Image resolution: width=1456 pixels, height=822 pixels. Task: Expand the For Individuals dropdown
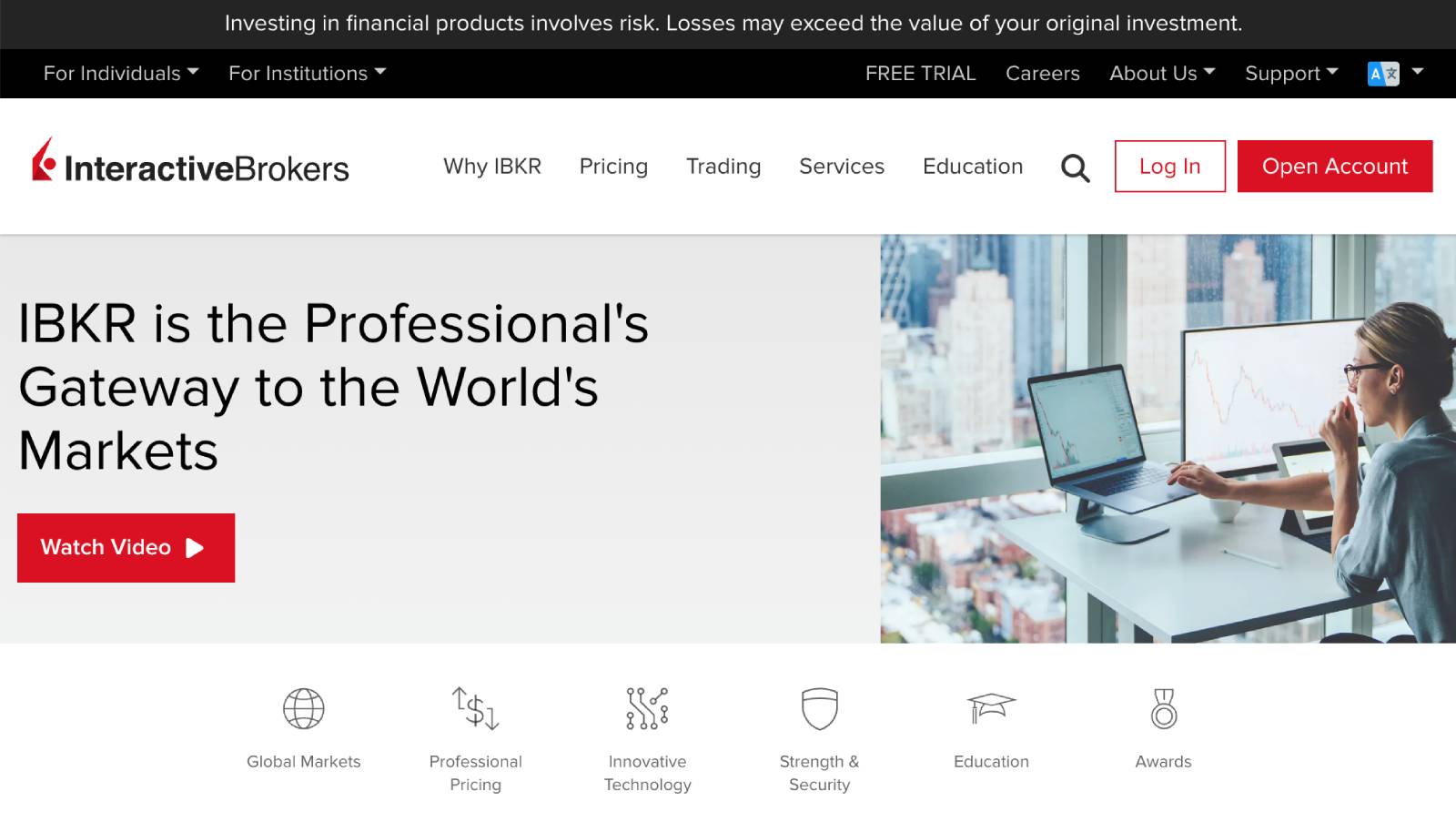[x=121, y=74]
